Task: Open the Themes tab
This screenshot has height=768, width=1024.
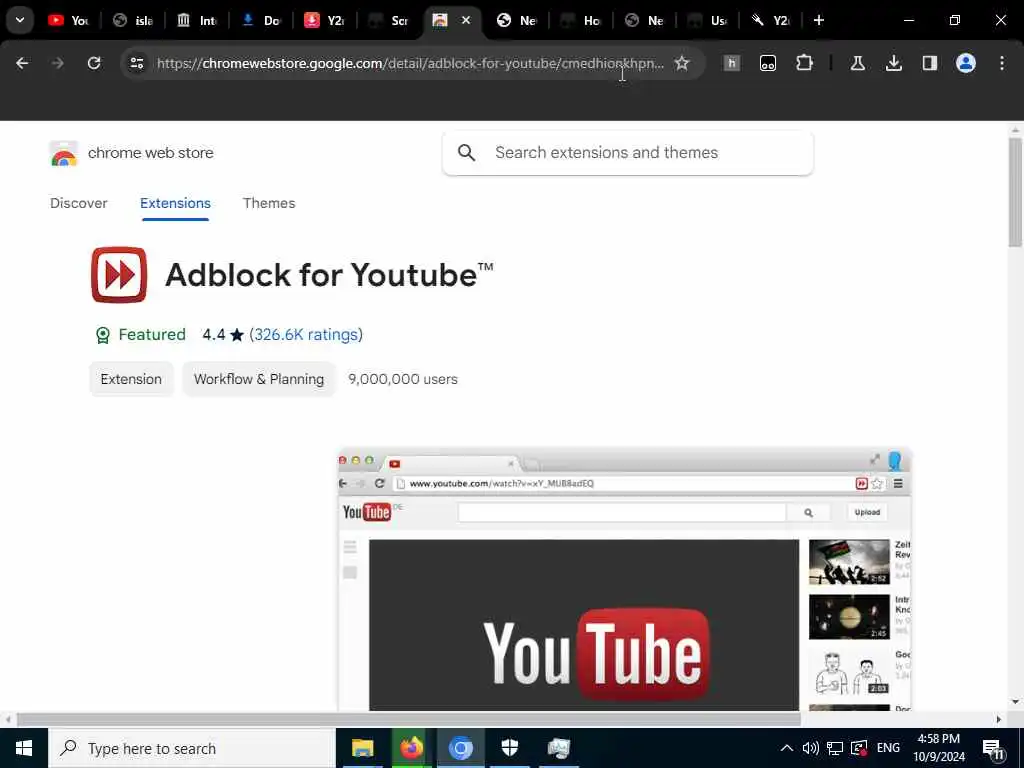Action: point(269,203)
